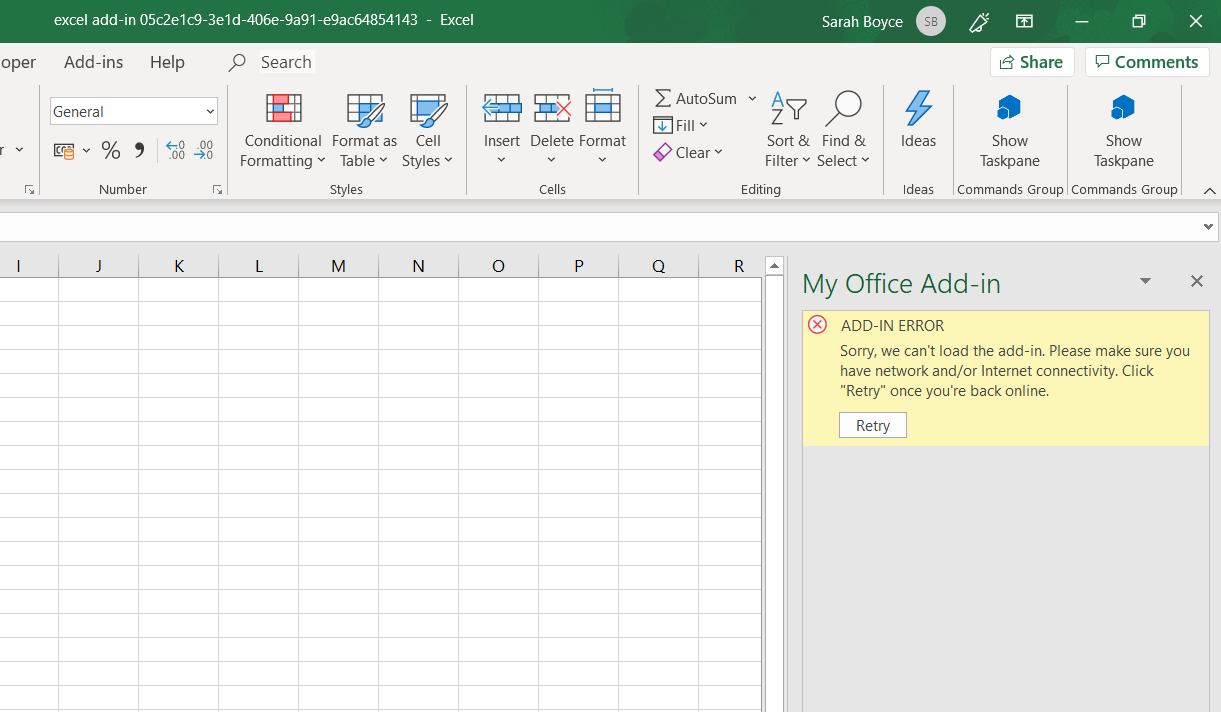The height and width of the screenshot is (712, 1221).
Task: Click the Search box
Action: (286, 62)
